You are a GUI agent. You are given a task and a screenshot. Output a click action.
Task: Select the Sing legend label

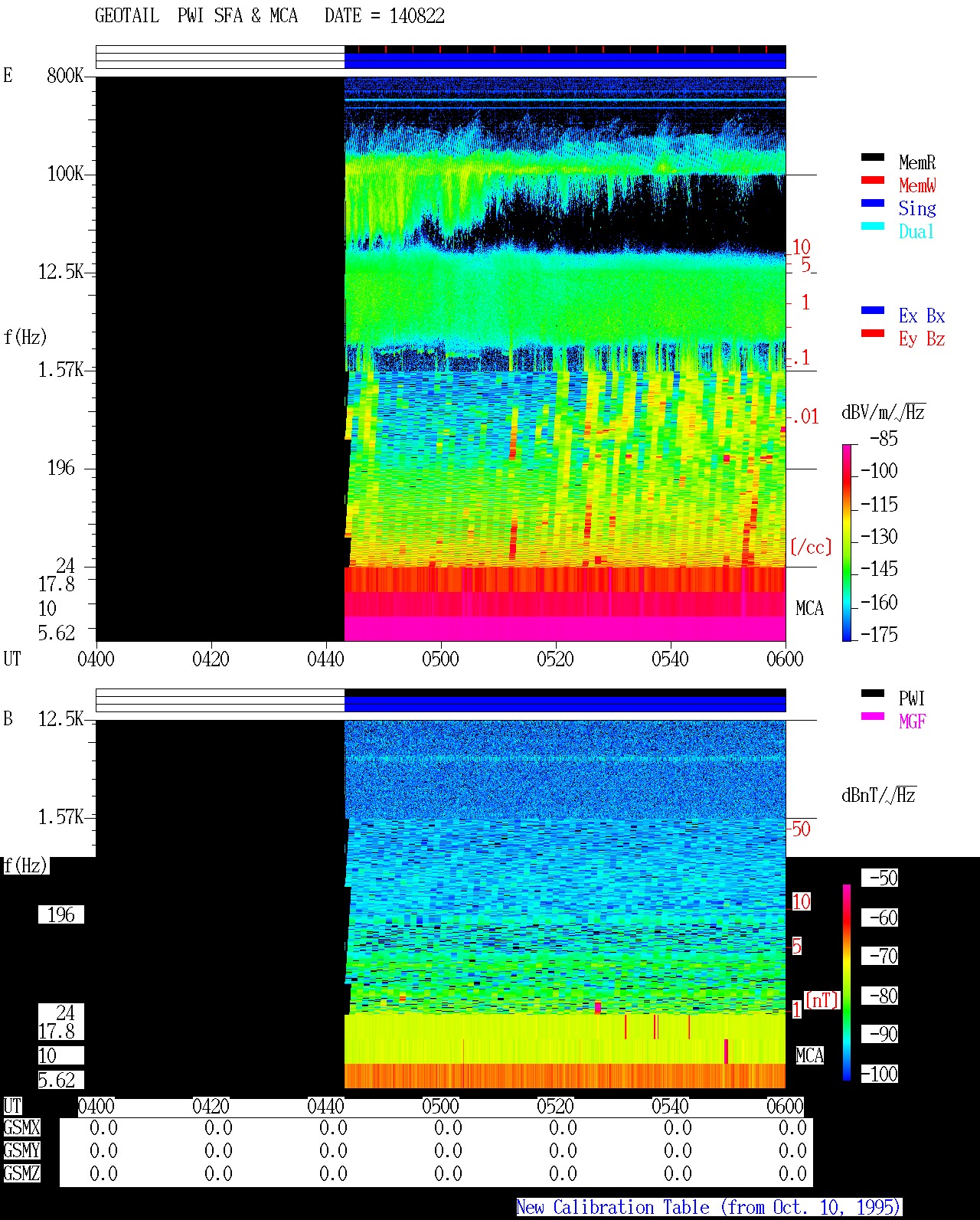[x=917, y=208]
